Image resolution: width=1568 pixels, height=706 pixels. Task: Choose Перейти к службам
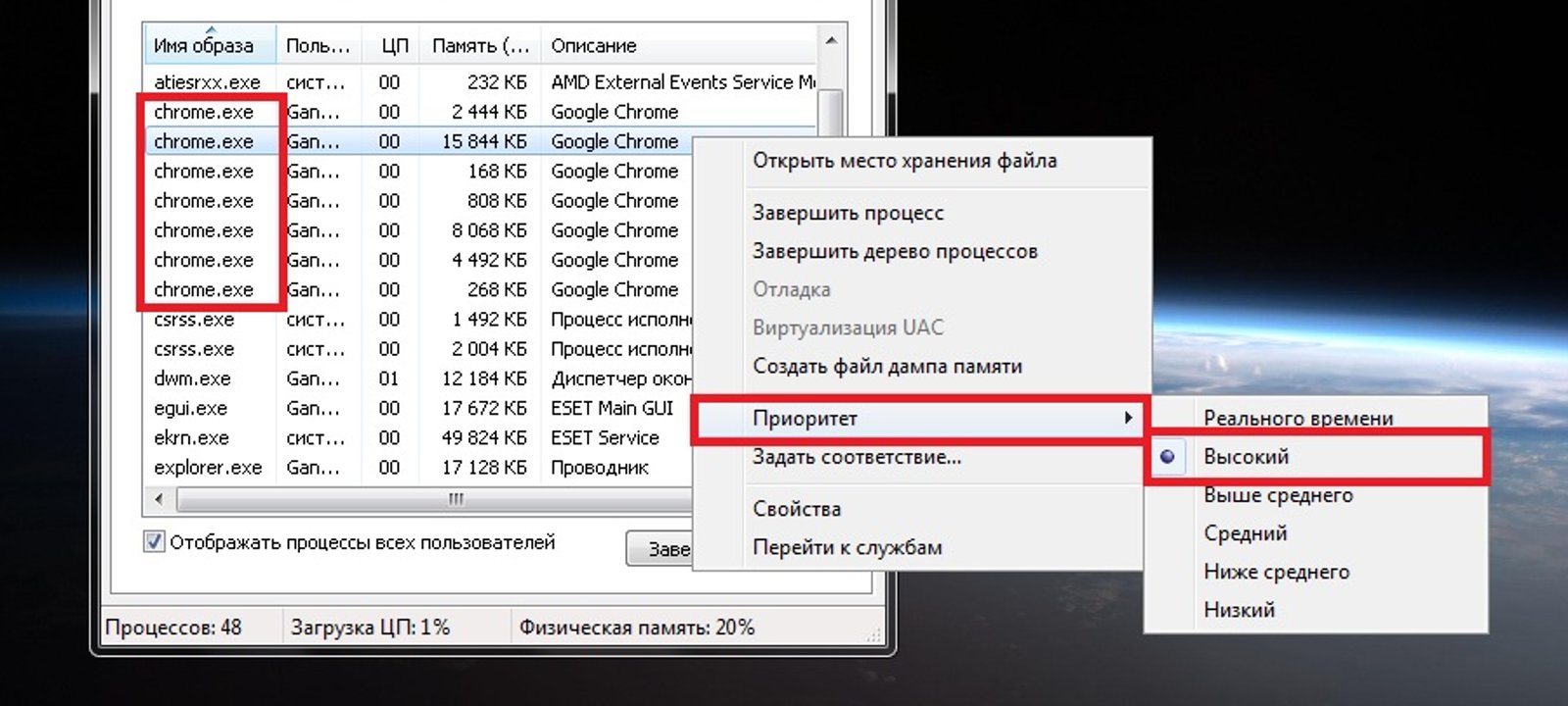tap(847, 547)
